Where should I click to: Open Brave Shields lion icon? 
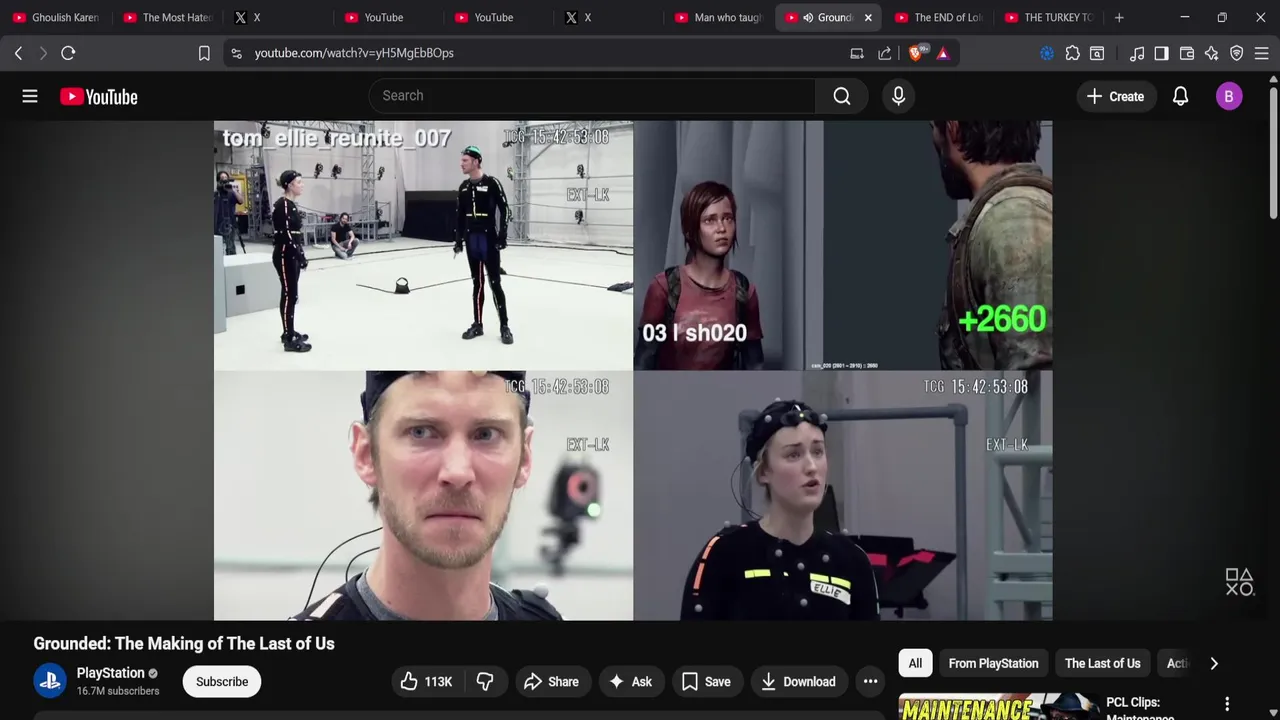917,53
